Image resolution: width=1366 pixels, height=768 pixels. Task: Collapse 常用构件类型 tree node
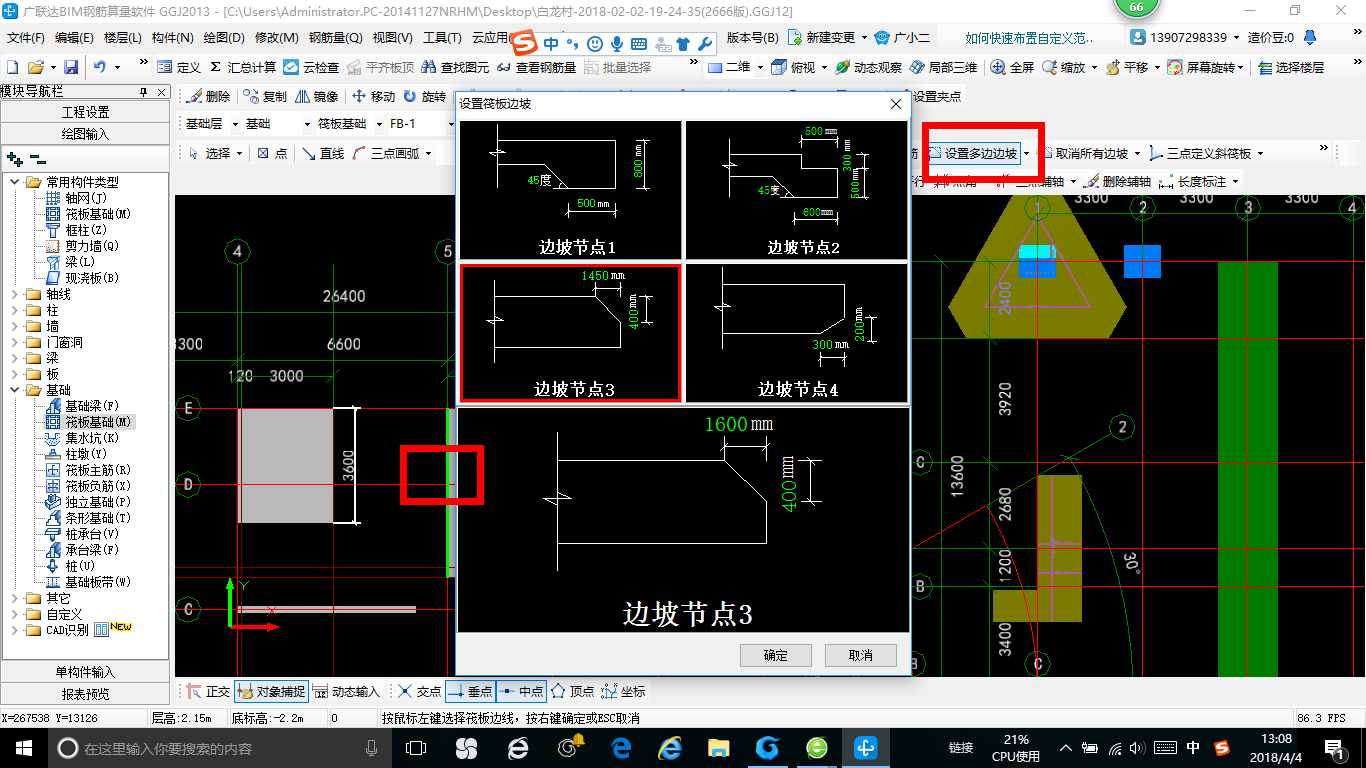click(15, 182)
